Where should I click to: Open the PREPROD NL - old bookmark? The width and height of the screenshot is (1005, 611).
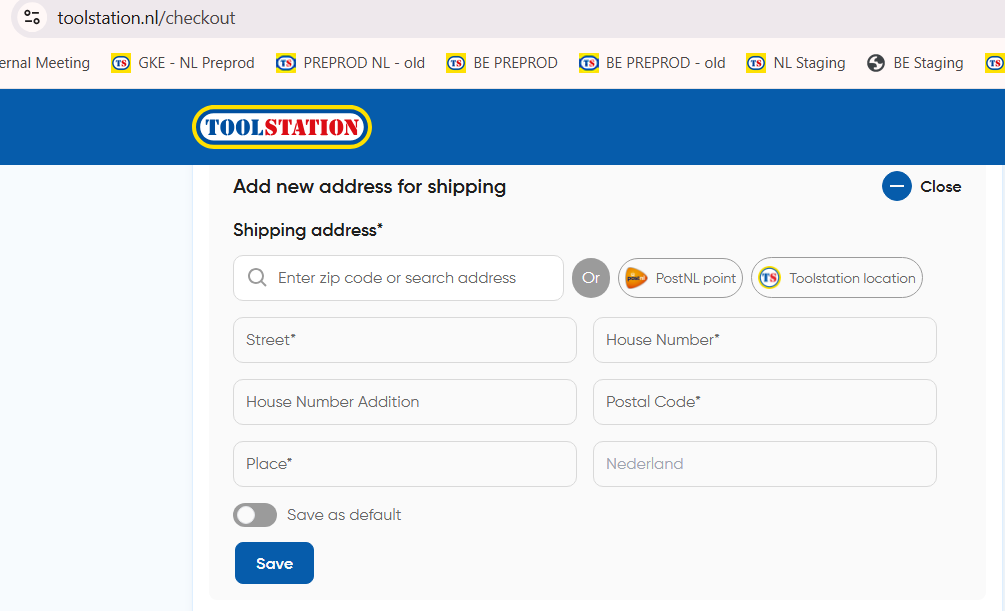(351, 63)
